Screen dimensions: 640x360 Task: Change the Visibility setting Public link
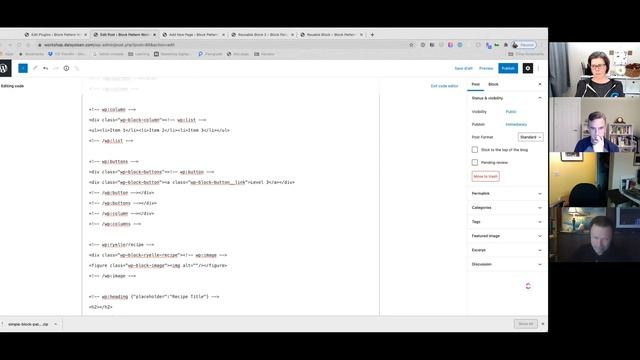tap(511, 111)
